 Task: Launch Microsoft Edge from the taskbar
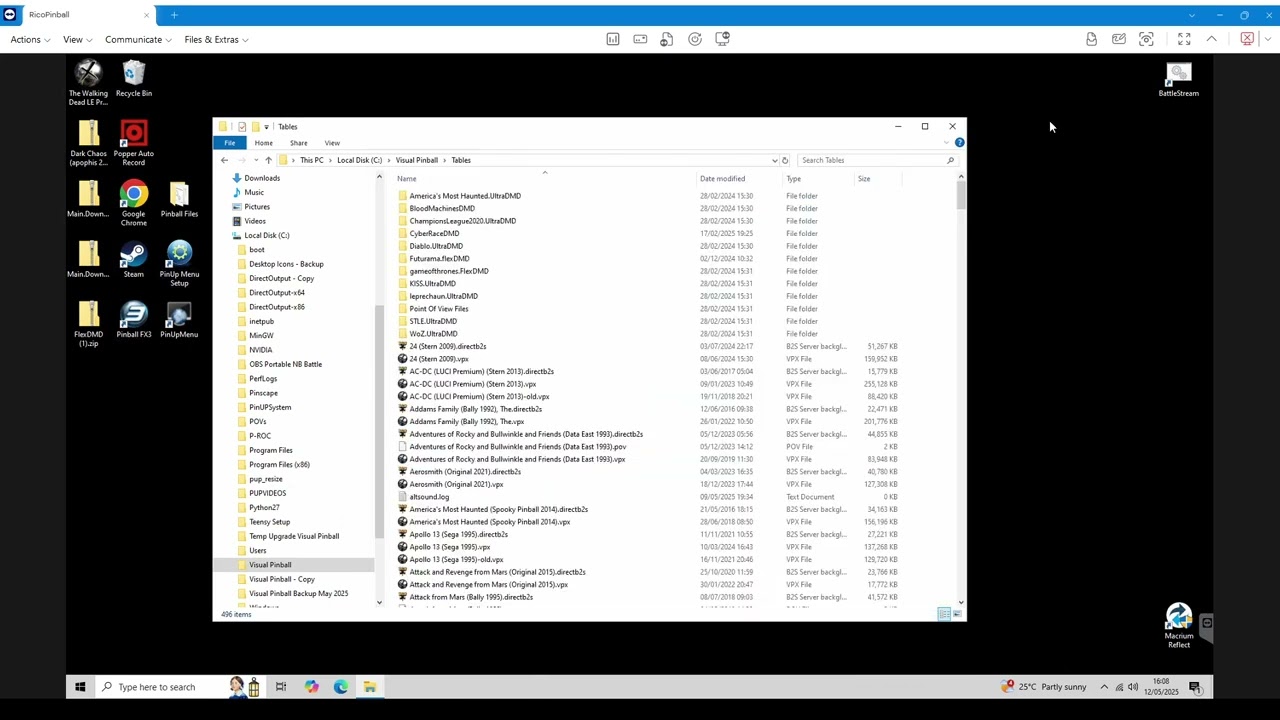pos(341,687)
